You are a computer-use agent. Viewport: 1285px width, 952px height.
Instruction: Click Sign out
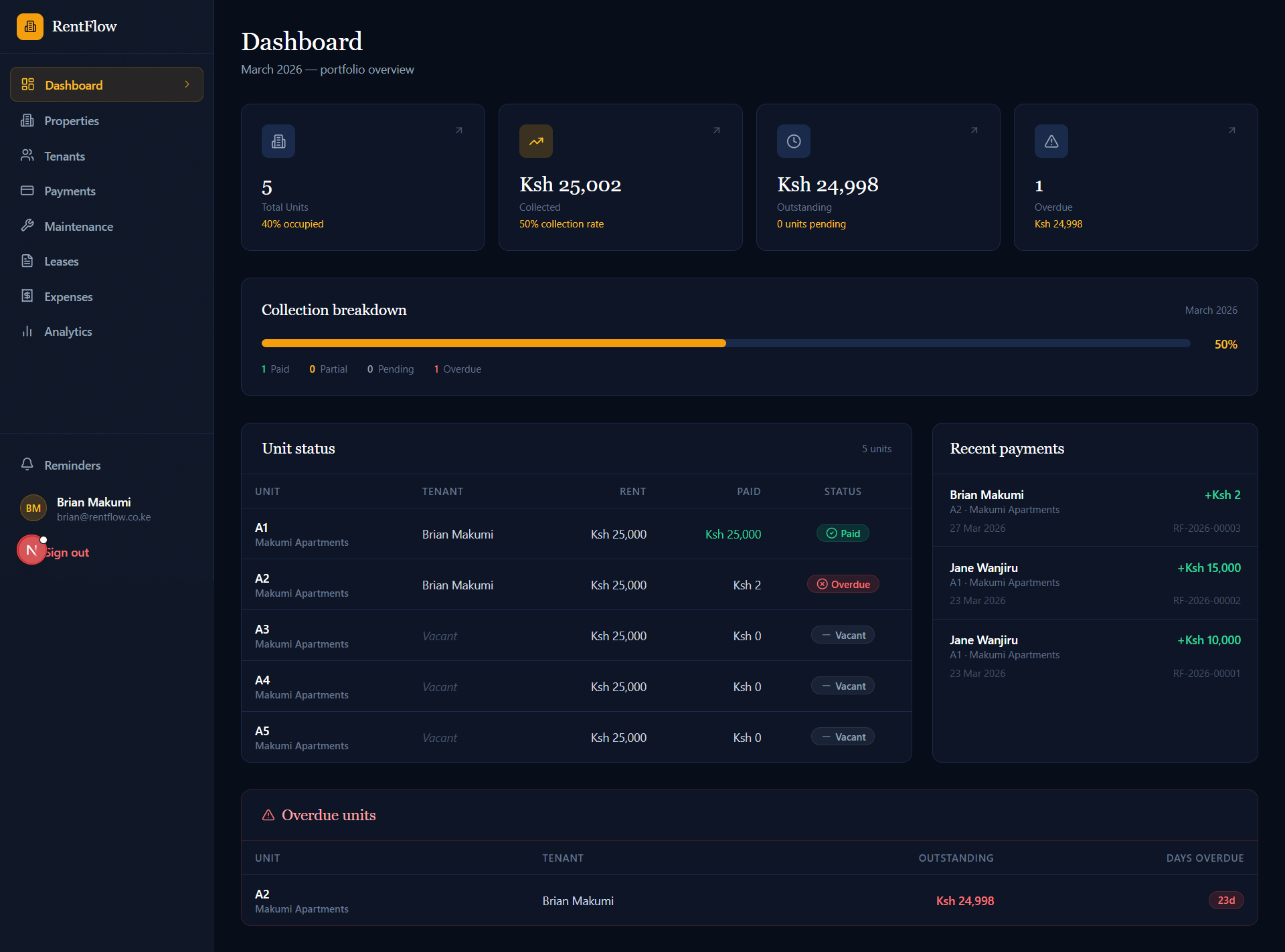tap(67, 553)
